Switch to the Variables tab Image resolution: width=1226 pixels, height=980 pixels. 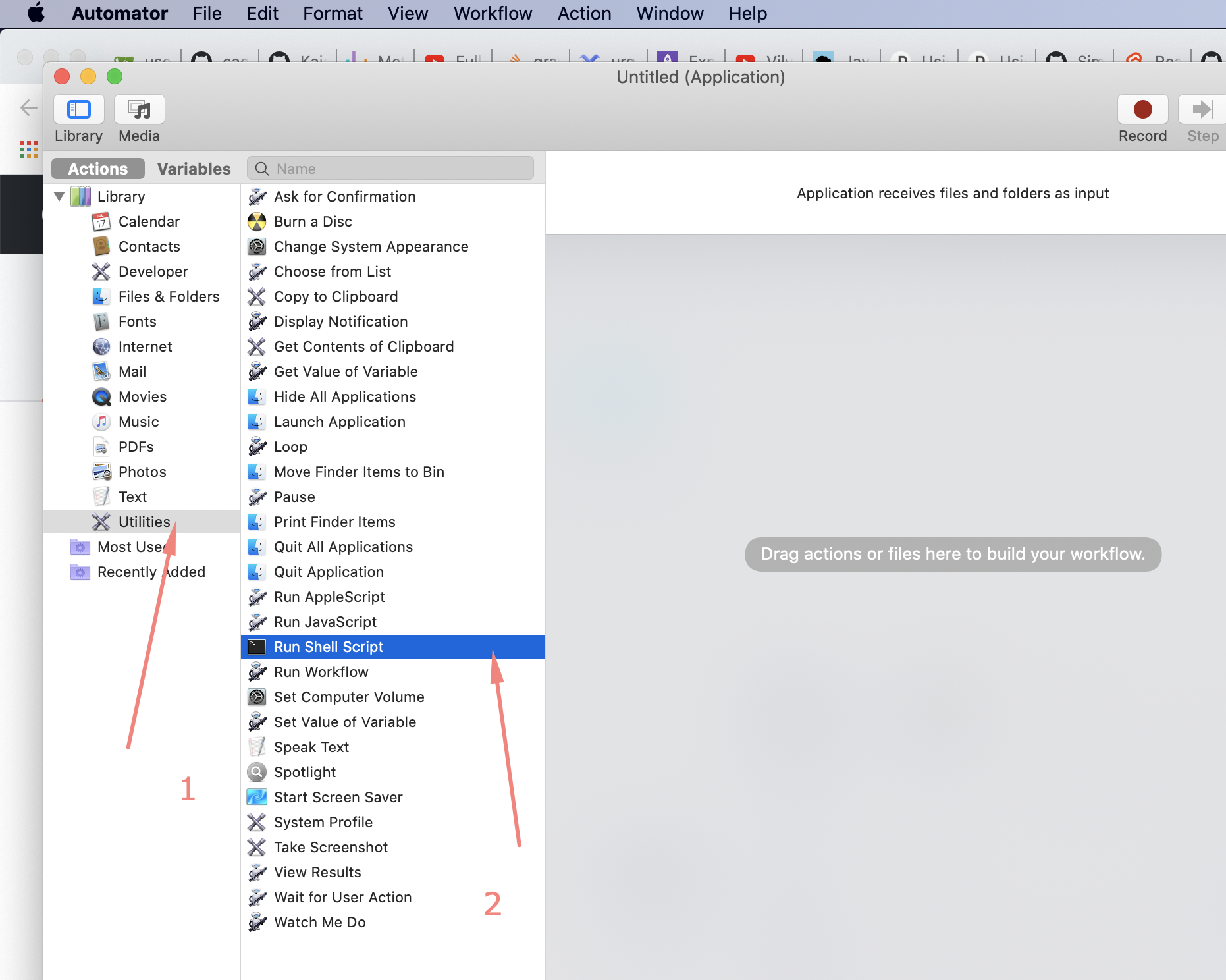click(x=194, y=169)
